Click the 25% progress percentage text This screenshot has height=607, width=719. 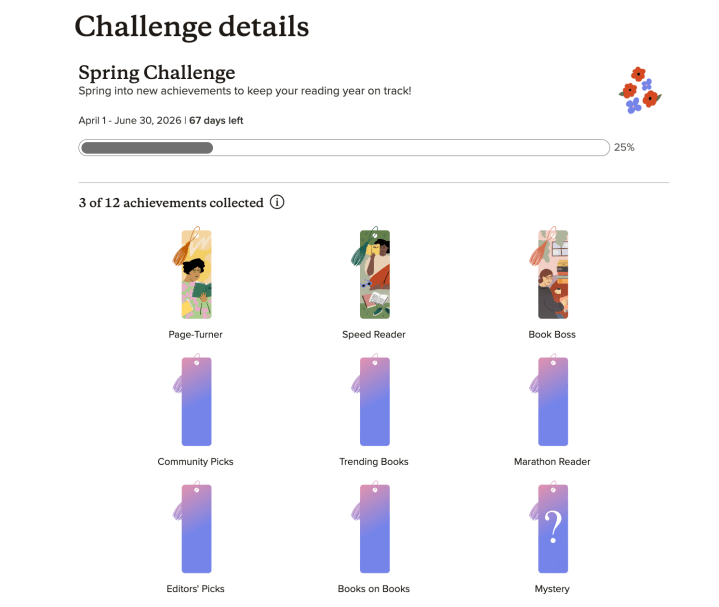pyautogui.click(x=624, y=148)
